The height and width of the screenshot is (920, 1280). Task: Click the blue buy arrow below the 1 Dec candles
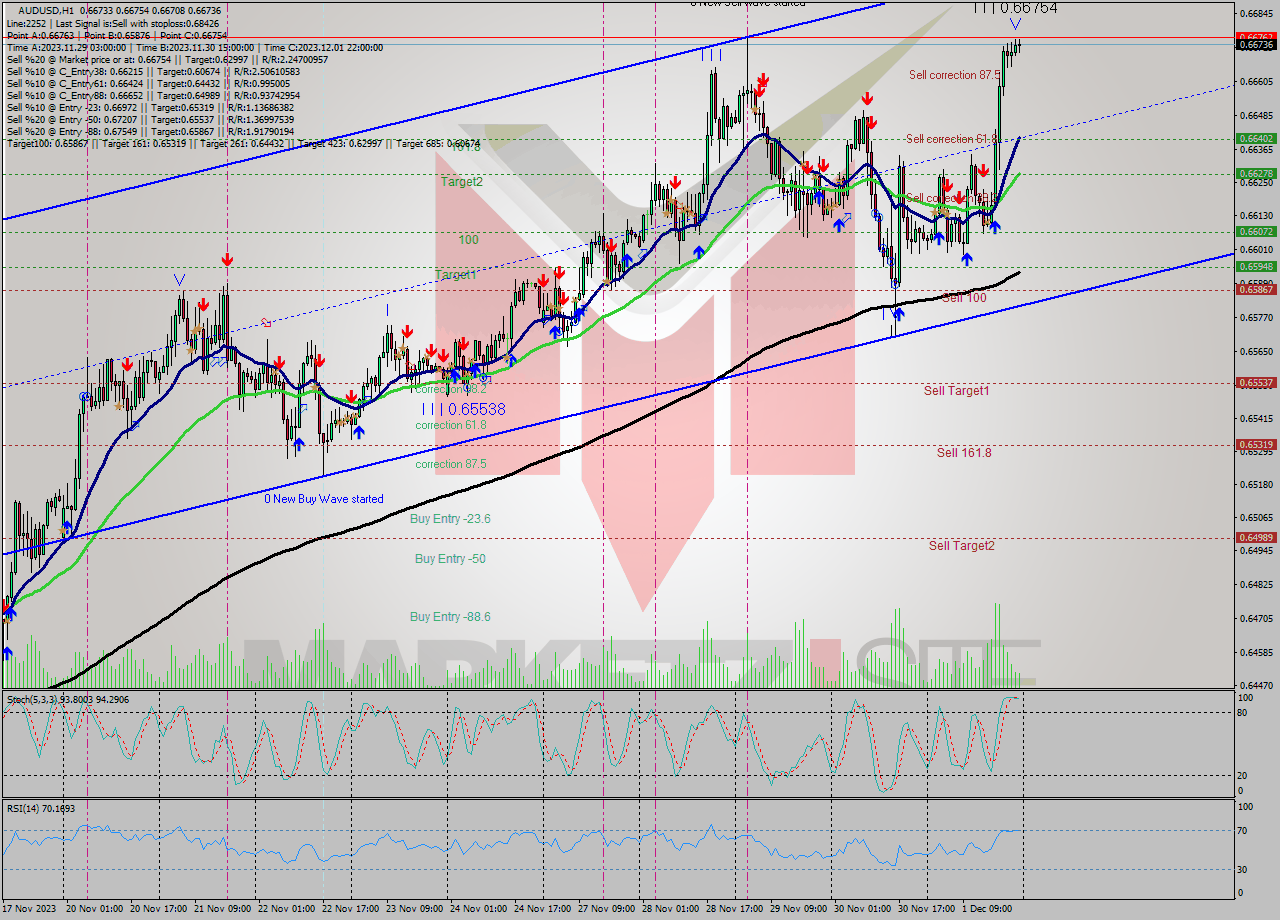point(995,228)
